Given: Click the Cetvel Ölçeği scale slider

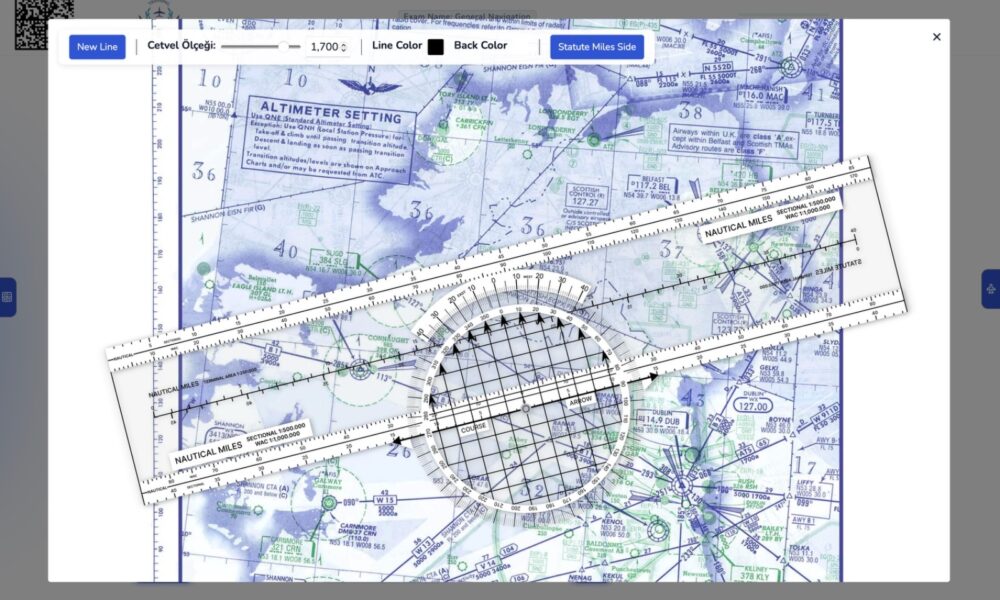Looking at the screenshot, I should point(260,46).
